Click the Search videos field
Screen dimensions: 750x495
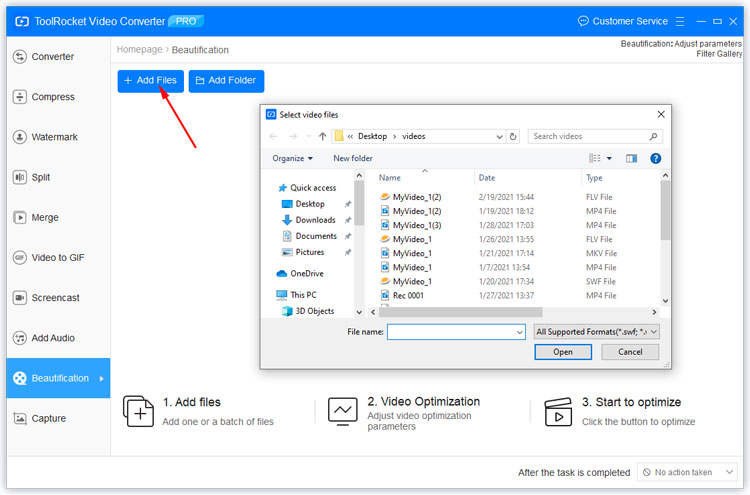(x=595, y=136)
